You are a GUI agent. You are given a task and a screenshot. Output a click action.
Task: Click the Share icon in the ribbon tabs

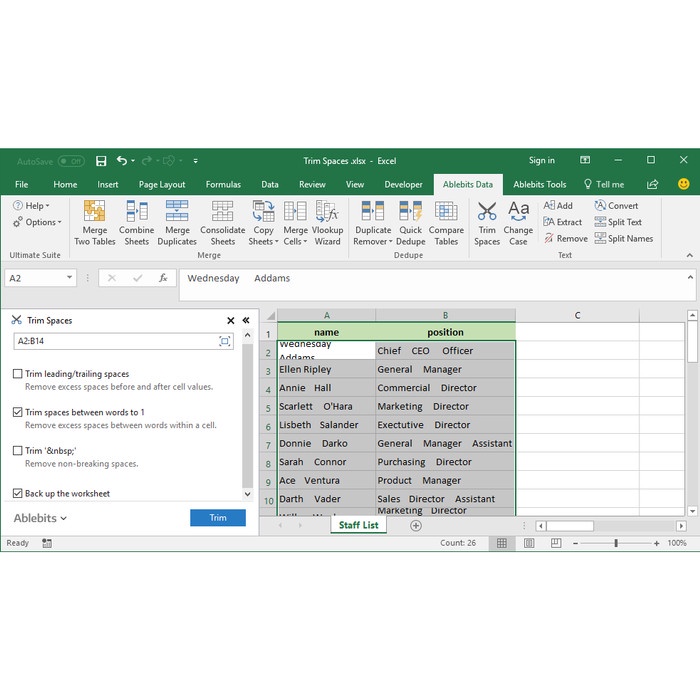click(652, 184)
